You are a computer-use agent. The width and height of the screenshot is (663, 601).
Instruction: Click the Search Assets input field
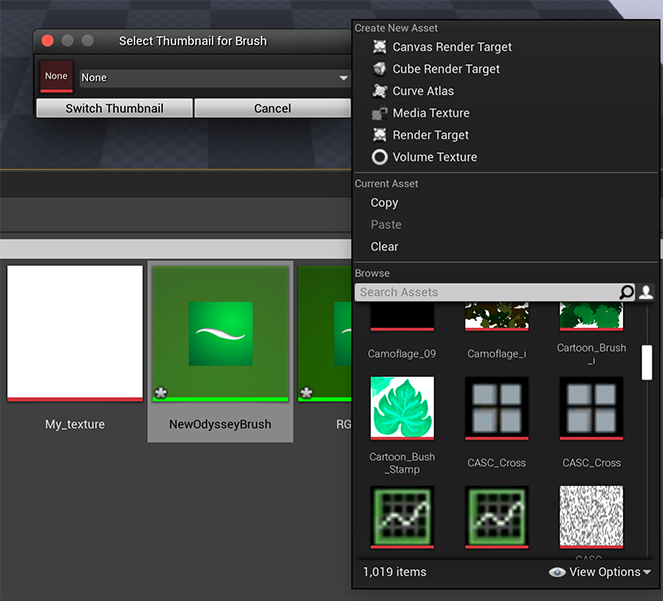pos(487,292)
